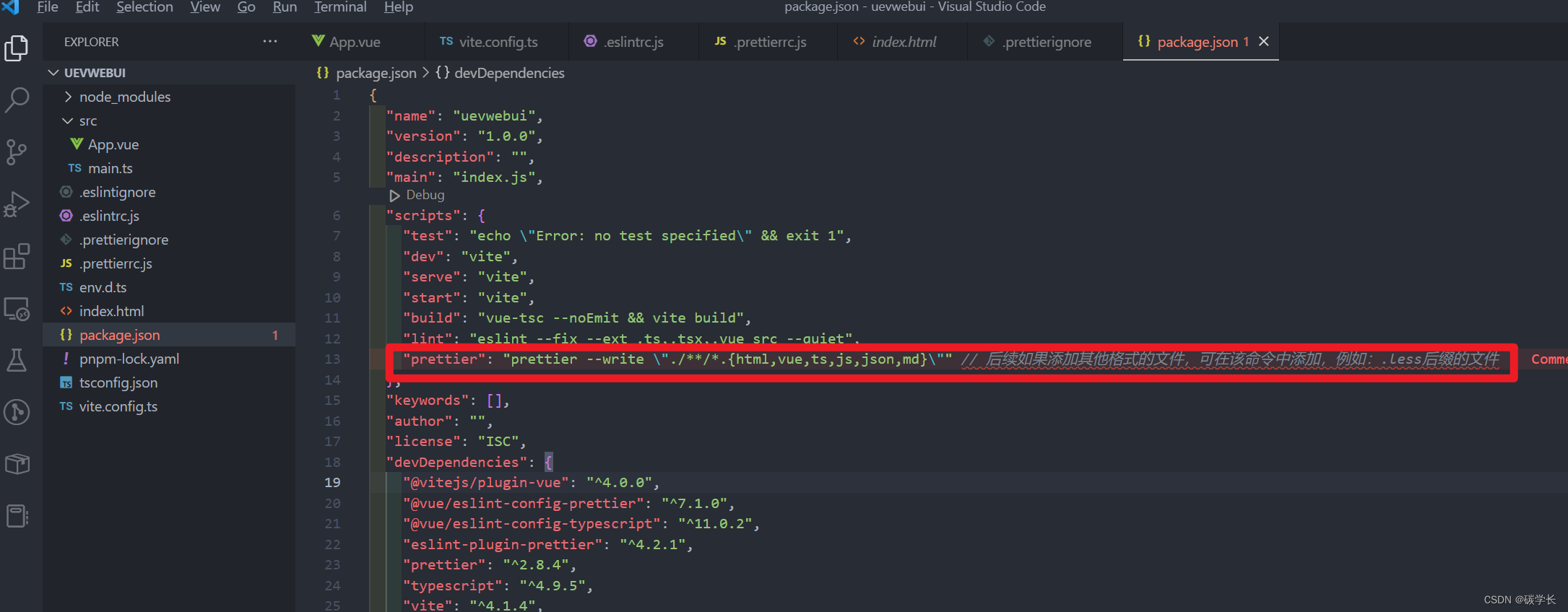The width and height of the screenshot is (1568, 612).
Task: Switch to the vite.config.ts tab
Action: 497,42
